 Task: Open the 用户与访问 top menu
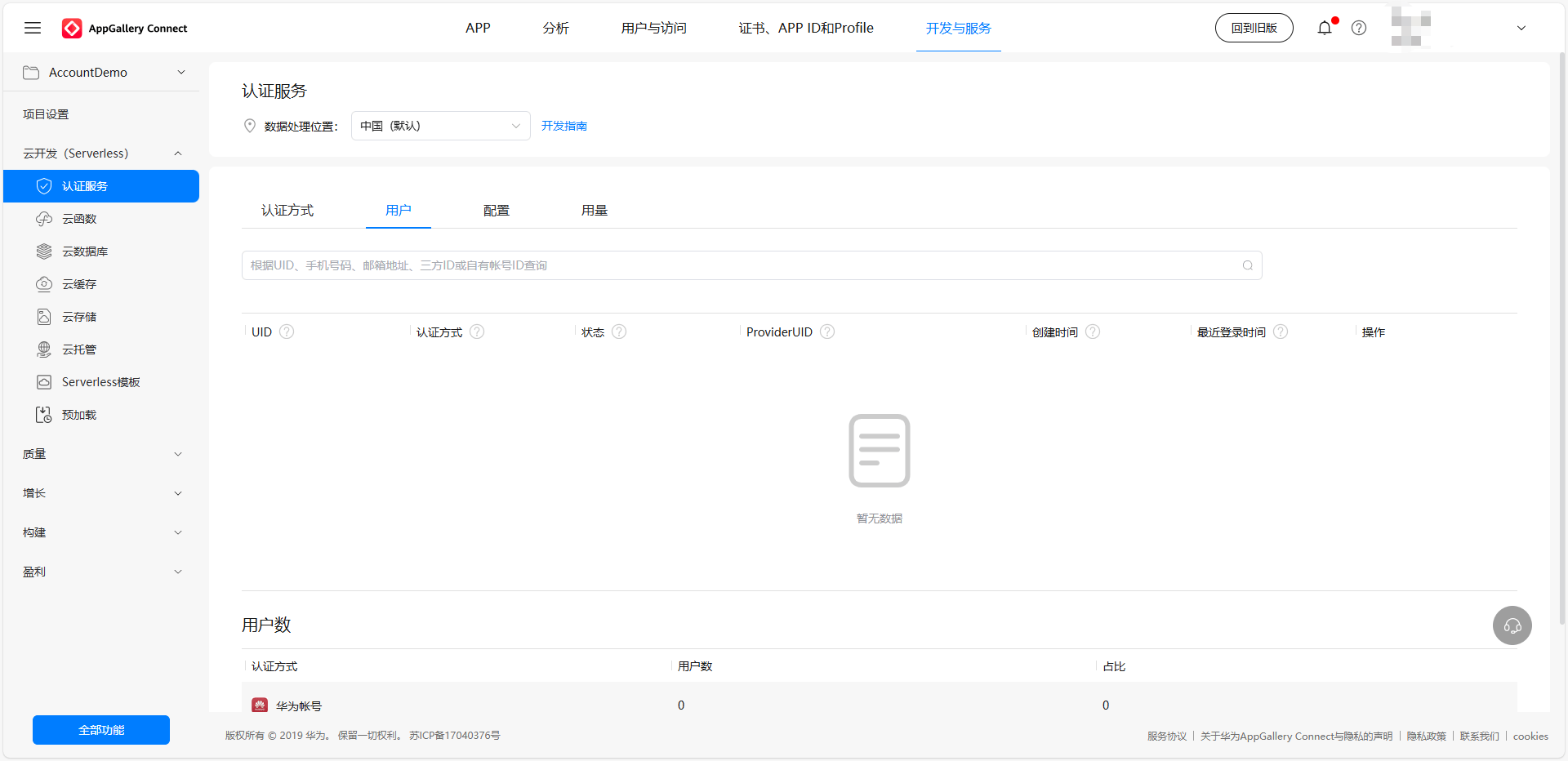click(x=653, y=28)
